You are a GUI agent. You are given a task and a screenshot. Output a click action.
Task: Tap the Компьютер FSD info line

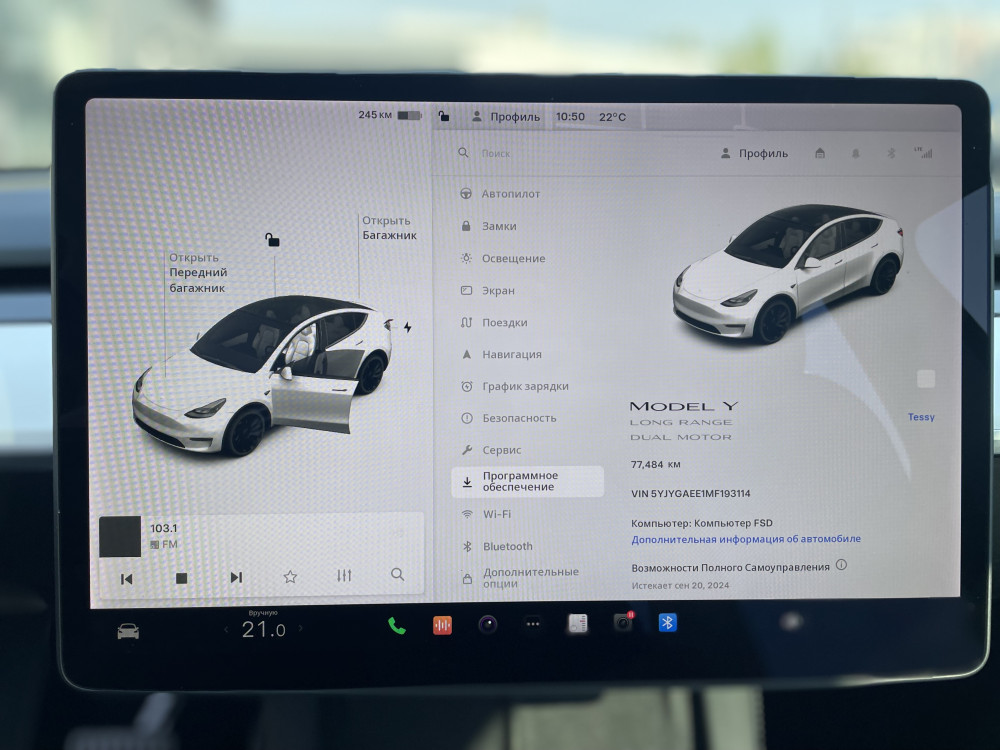point(702,523)
